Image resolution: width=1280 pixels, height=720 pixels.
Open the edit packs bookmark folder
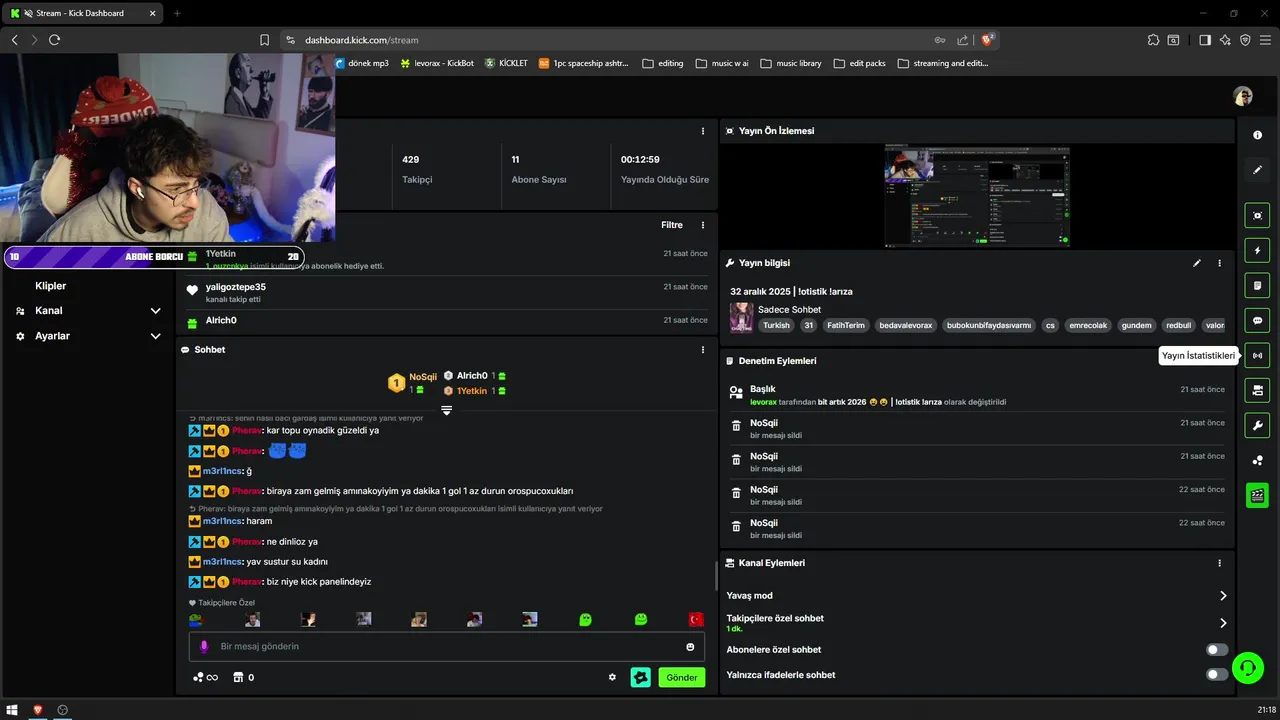pos(860,63)
